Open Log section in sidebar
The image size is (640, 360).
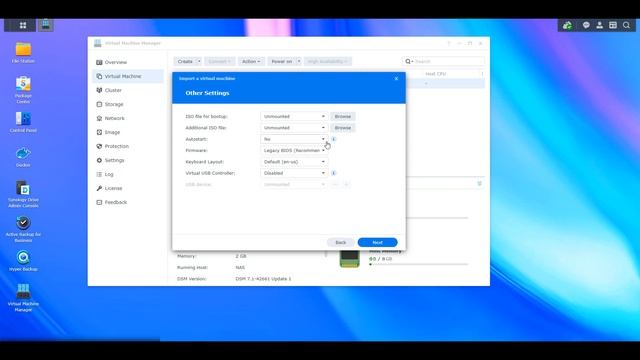pyautogui.click(x=128, y=174)
